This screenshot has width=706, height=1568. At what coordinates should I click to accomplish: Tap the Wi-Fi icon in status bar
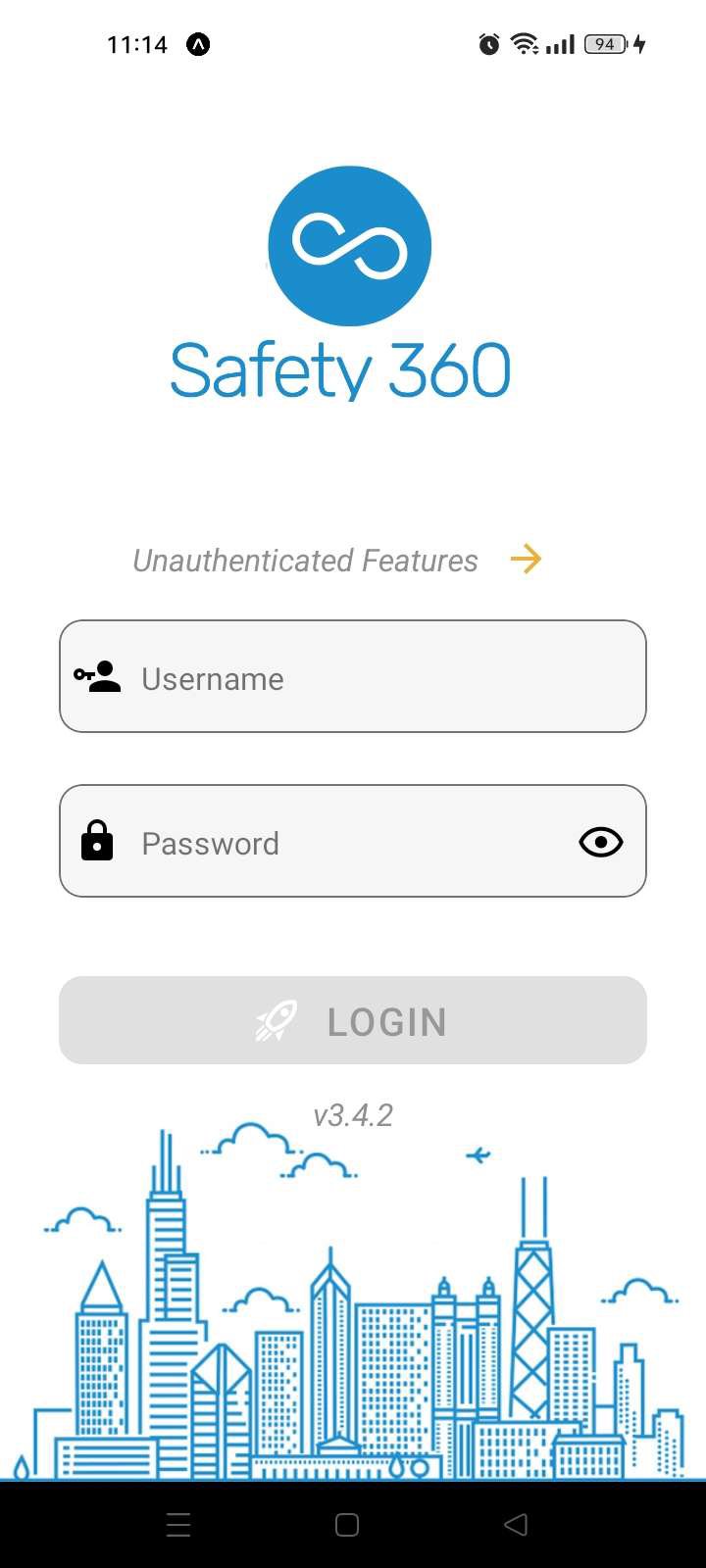coord(523,43)
